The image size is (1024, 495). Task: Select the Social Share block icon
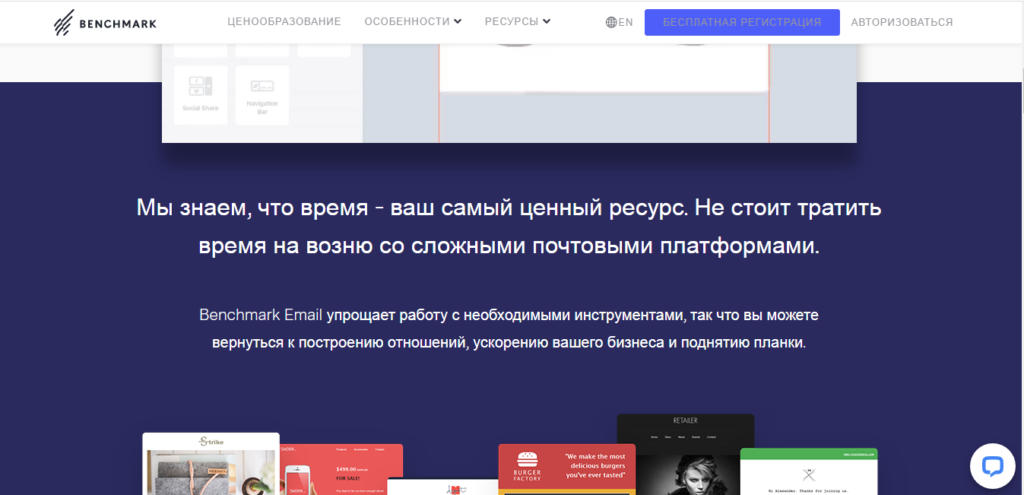coord(201,94)
